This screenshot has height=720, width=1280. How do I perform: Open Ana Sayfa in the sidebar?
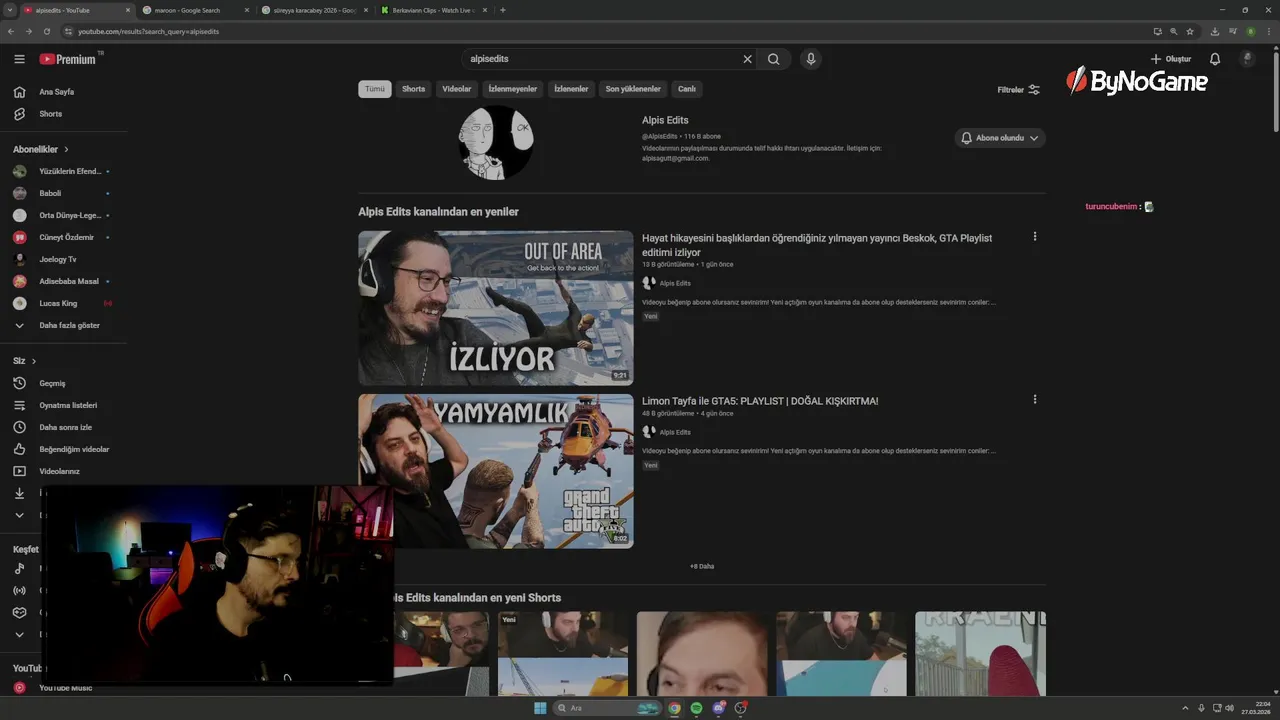pyautogui.click(x=56, y=92)
